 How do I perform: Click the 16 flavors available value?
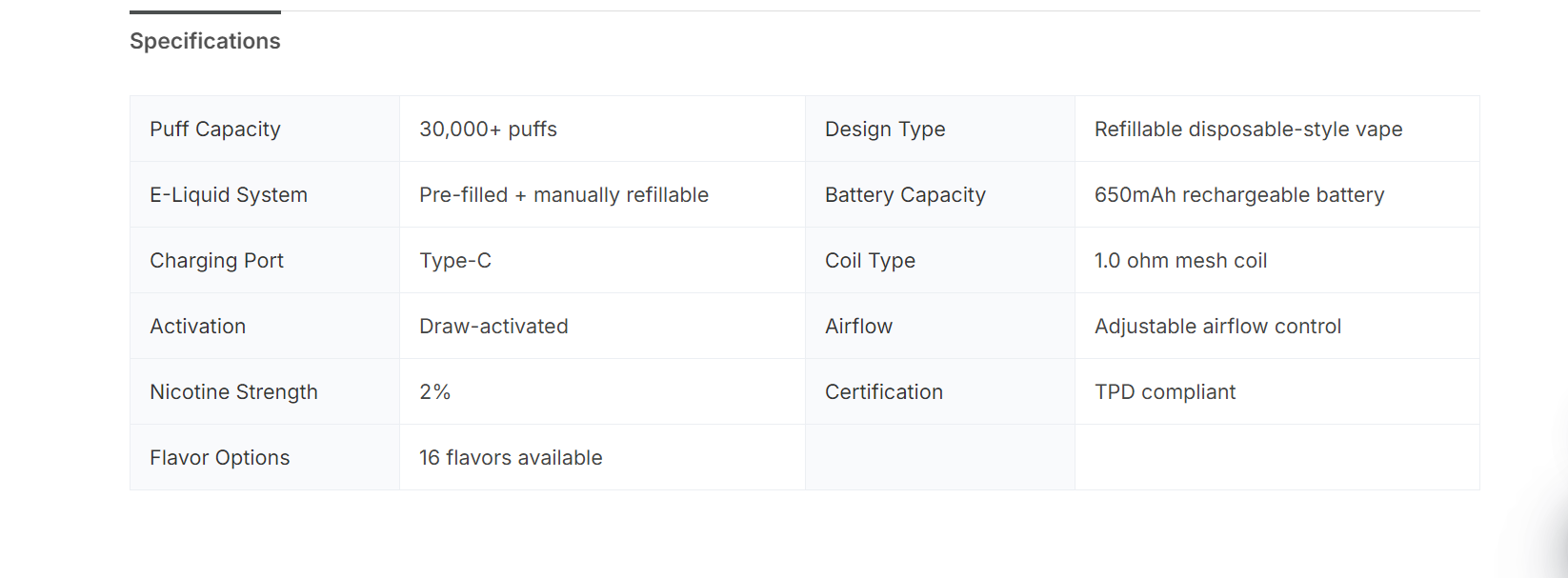pyautogui.click(x=511, y=458)
